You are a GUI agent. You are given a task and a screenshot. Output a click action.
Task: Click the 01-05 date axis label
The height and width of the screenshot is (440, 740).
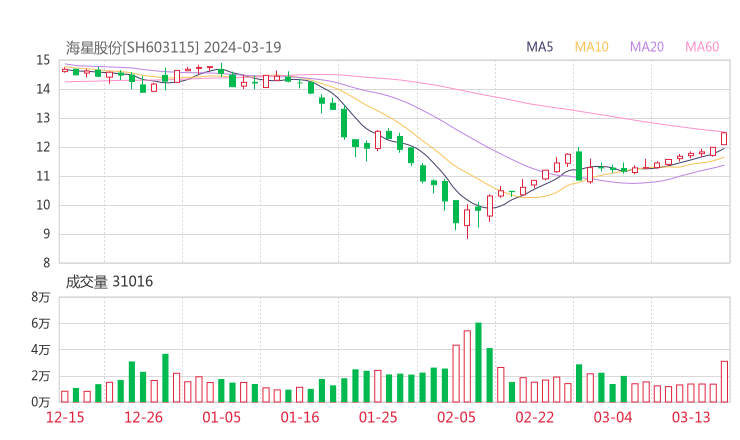(x=221, y=417)
